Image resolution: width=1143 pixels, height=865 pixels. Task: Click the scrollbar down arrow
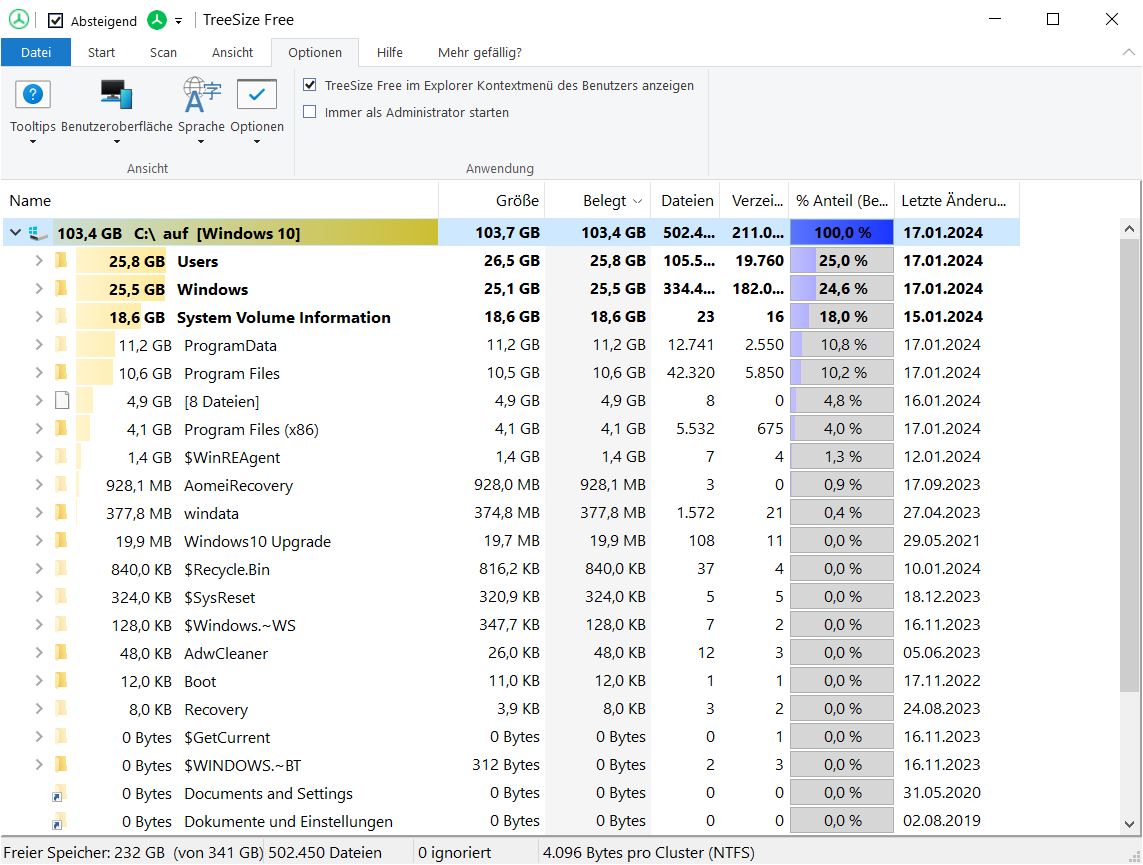click(1130, 824)
